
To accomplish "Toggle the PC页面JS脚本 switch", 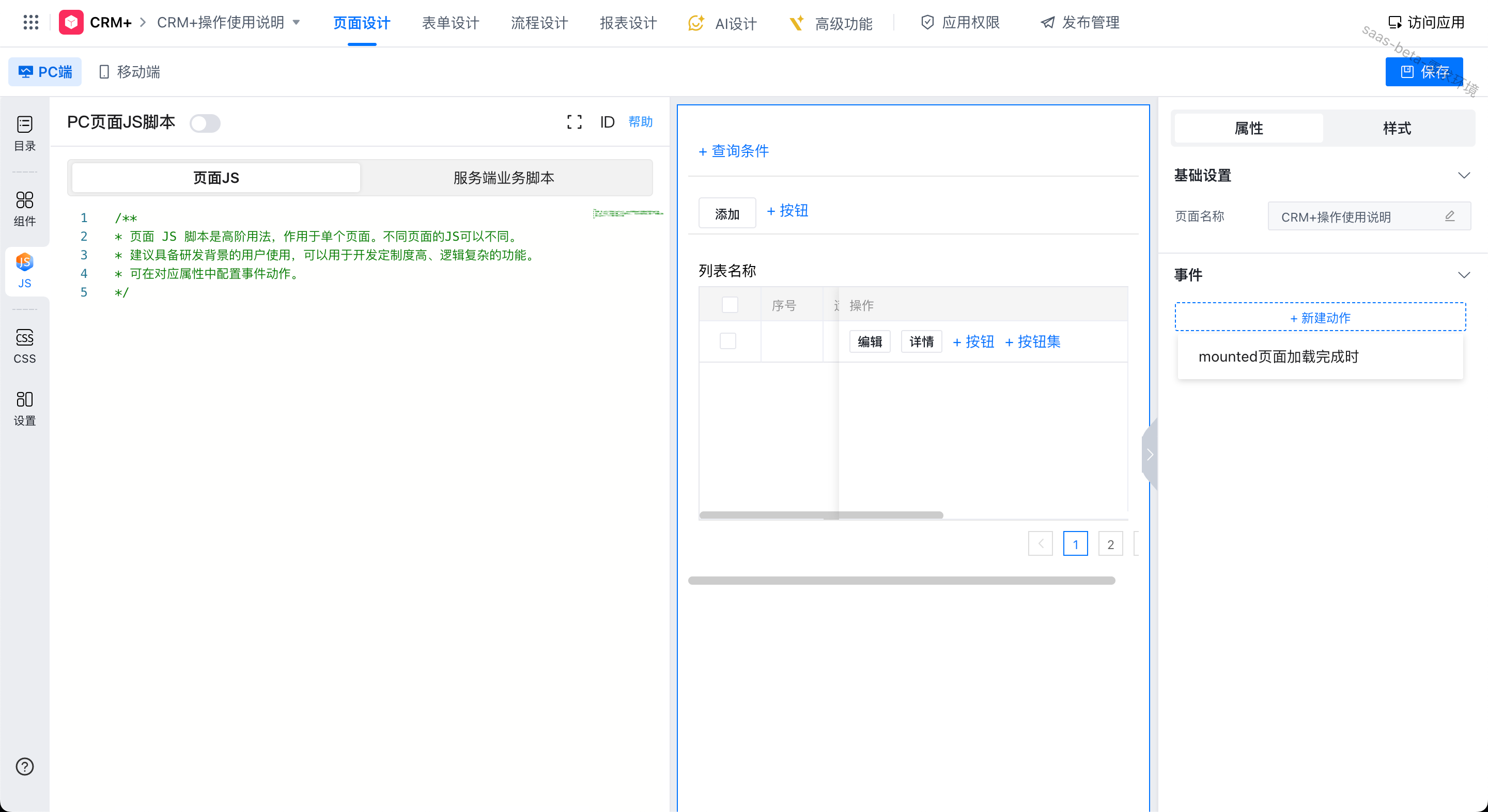I will tap(205, 123).
